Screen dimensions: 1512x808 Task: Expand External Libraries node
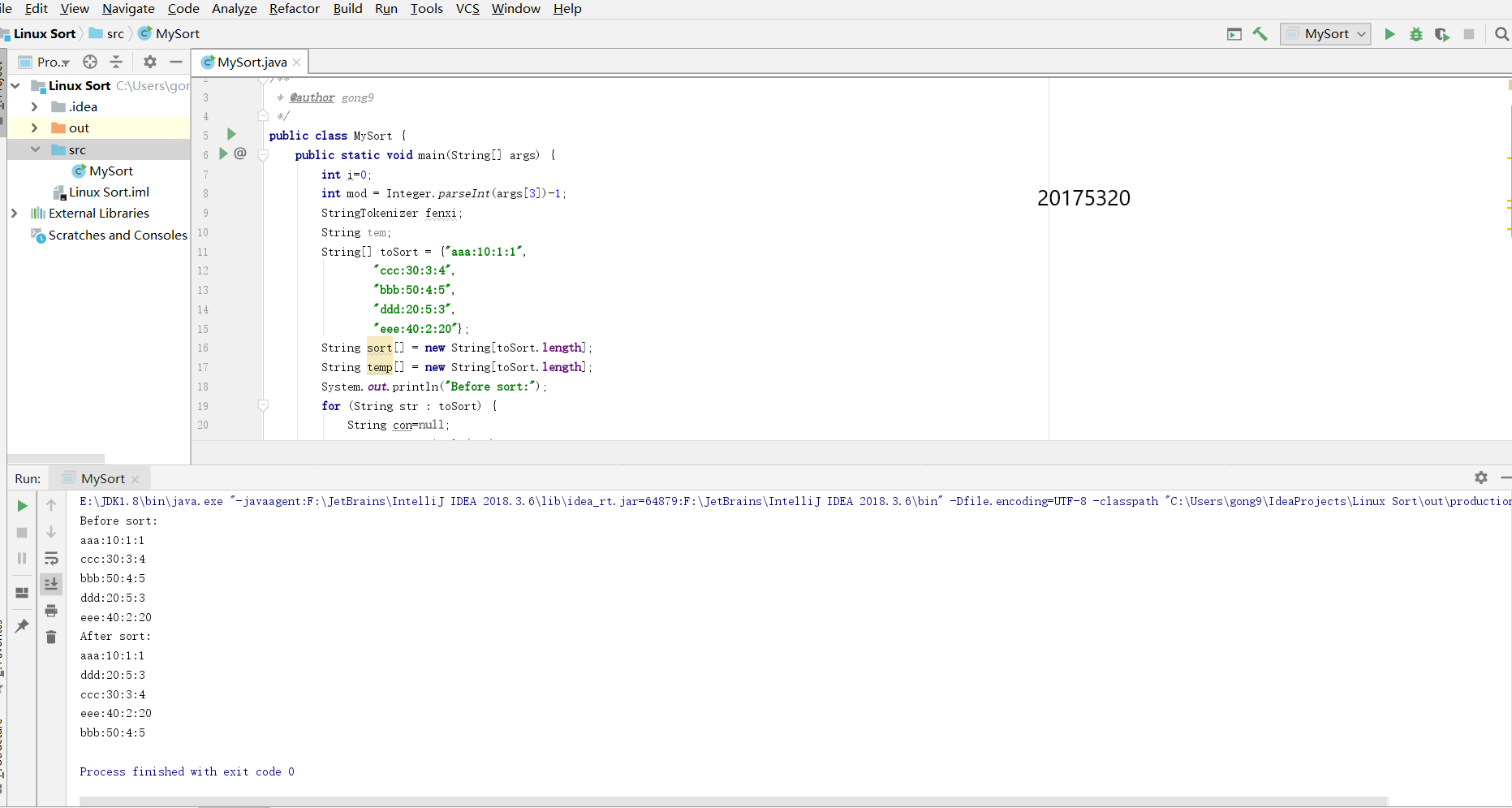(x=15, y=213)
